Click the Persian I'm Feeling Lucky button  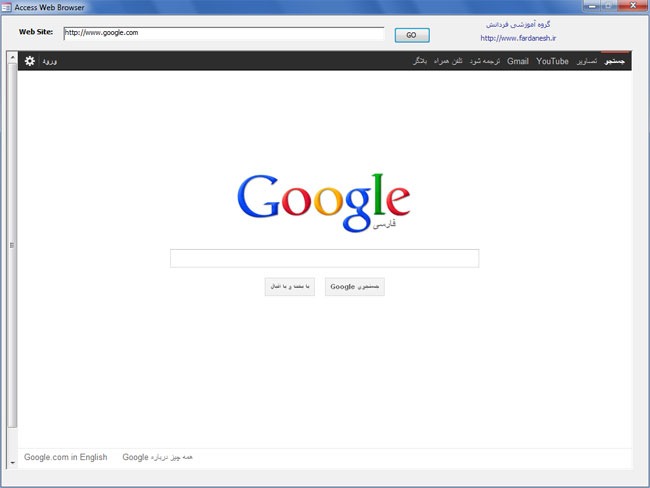coord(290,286)
